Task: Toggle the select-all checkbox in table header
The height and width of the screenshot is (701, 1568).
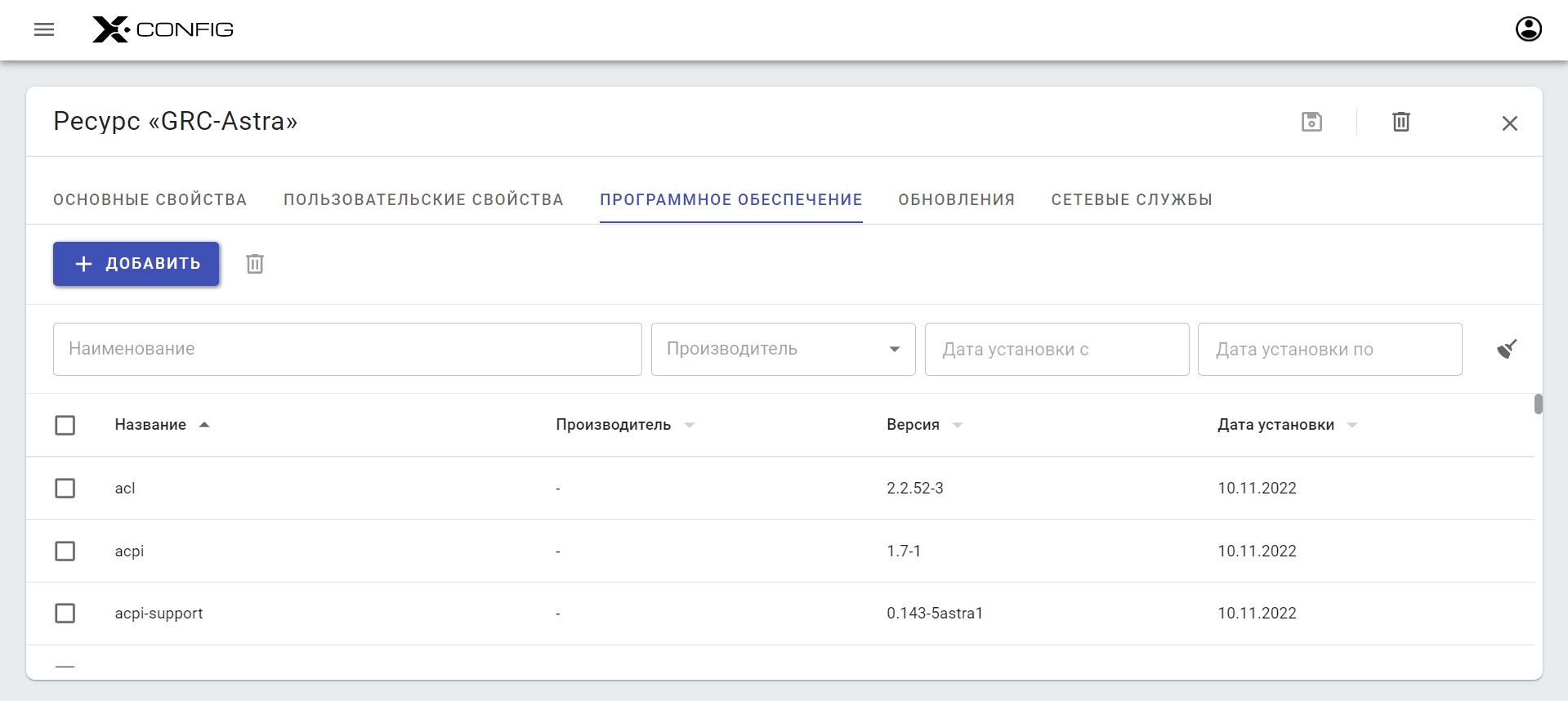Action: coord(65,425)
